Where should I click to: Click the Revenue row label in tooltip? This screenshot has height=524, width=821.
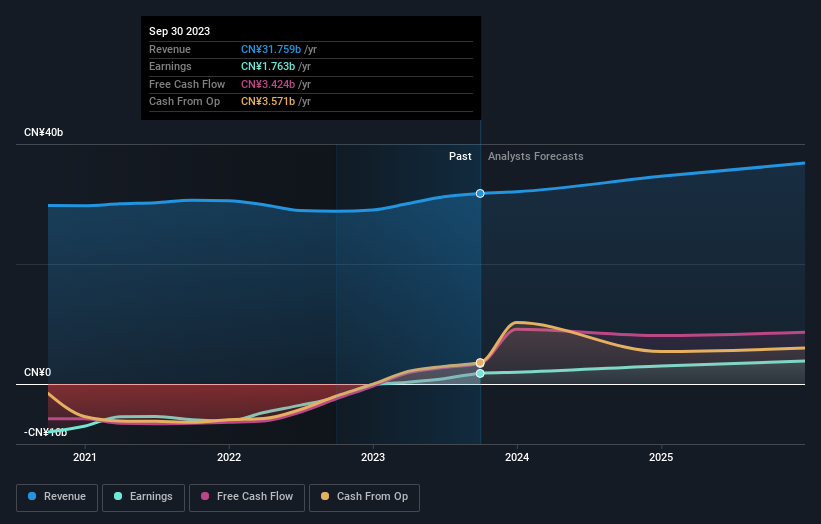click(170, 49)
